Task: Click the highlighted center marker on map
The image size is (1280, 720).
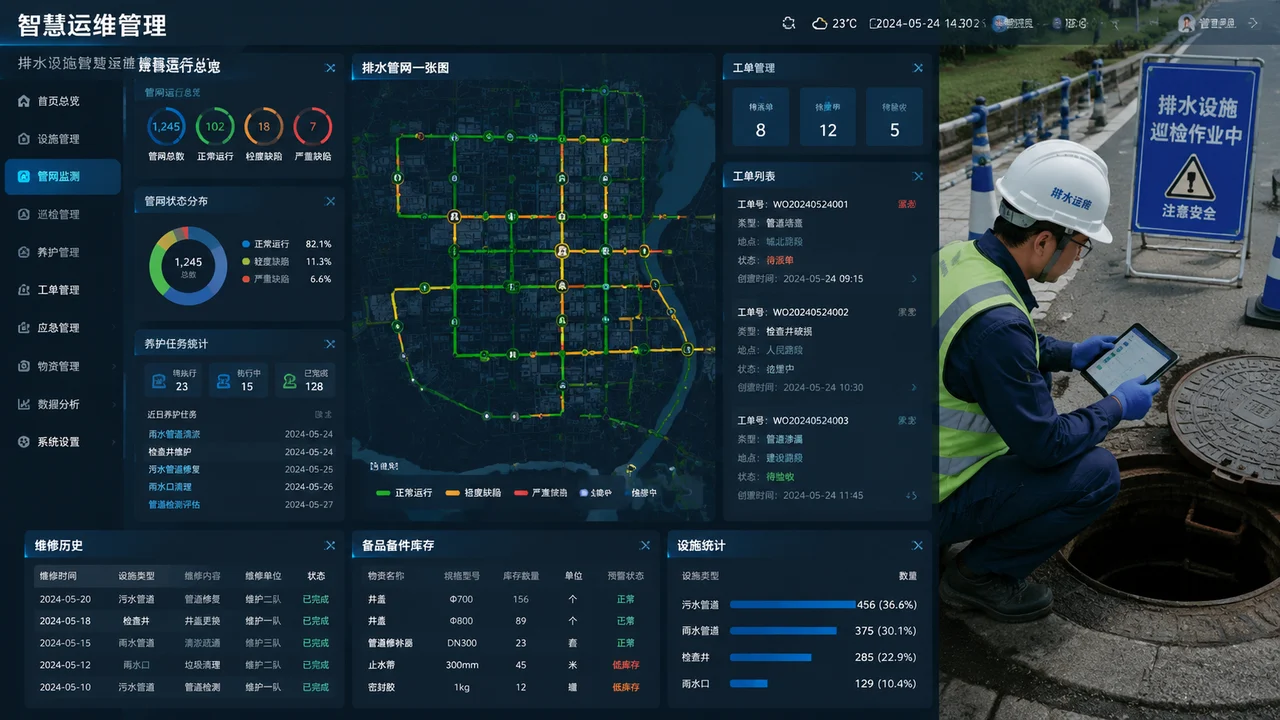Action: [562, 251]
